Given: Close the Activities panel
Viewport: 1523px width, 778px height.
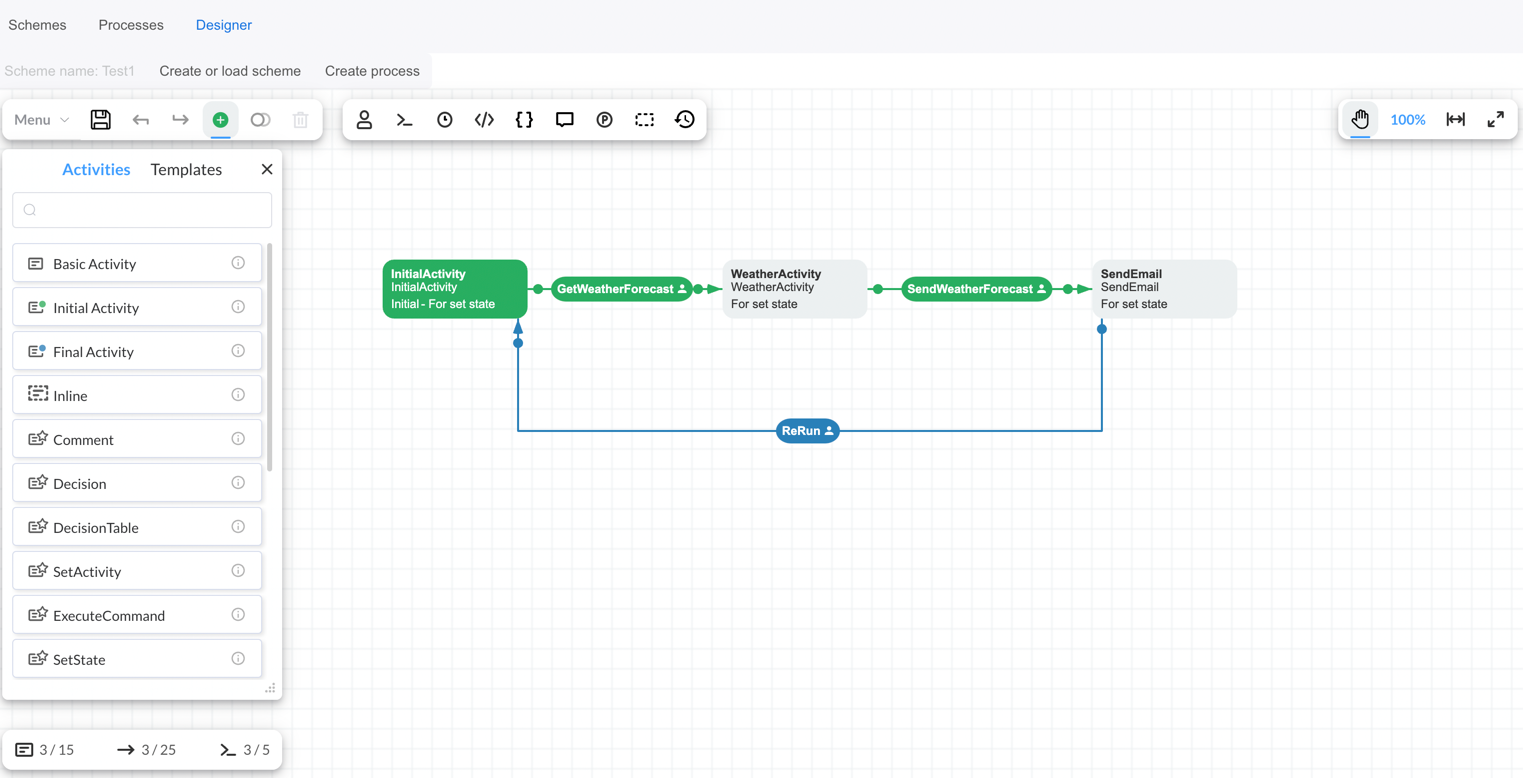Looking at the screenshot, I should click(x=267, y=170).
